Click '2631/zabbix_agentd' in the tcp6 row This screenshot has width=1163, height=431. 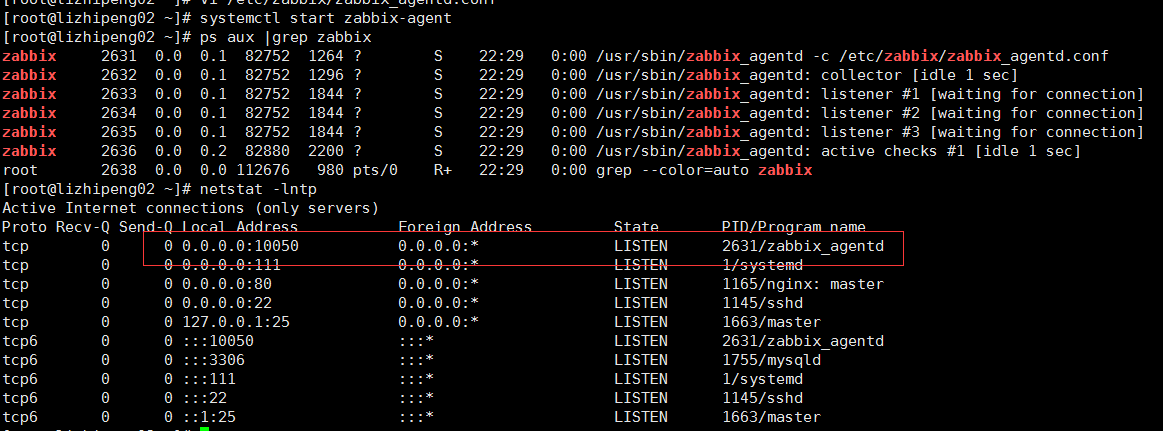coord(803,340)
